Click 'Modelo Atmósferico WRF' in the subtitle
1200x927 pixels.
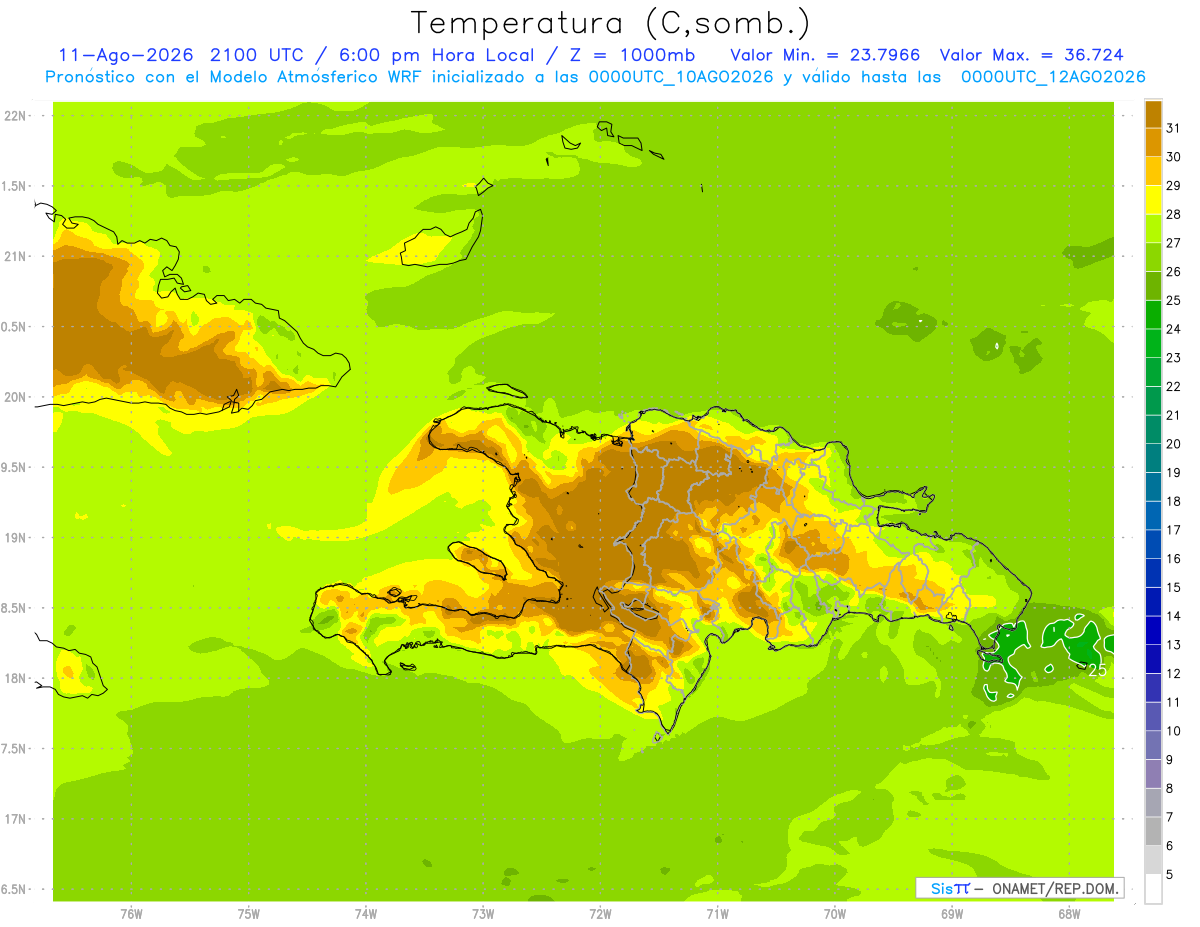pyautogui.click(x=316, y=77)
